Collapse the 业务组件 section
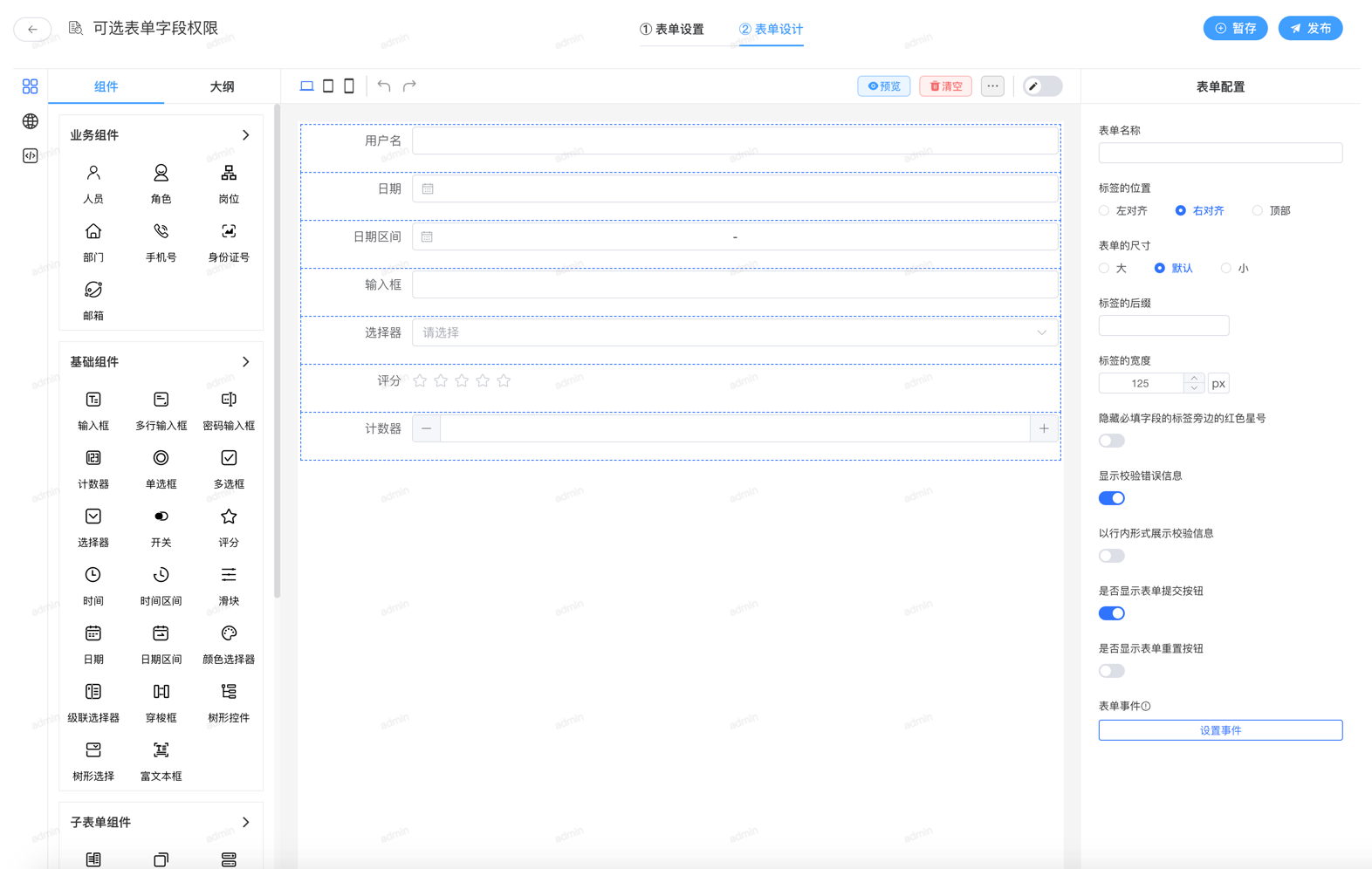This screenshot has height=869, width=1372. (245, 135)
